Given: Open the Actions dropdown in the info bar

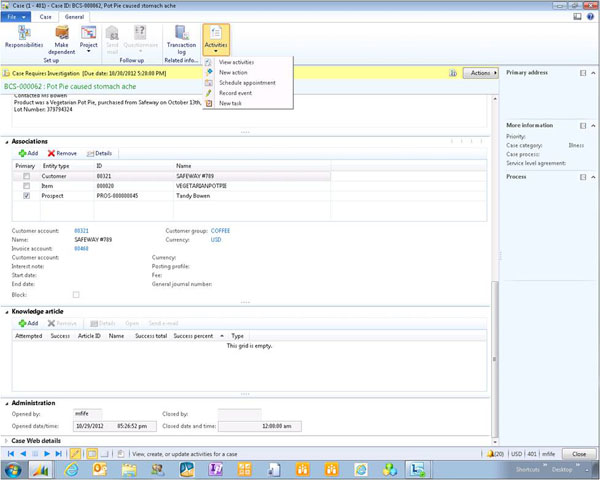Looking at the screenshot, I should pyautogui.click(x=482, y=73).
